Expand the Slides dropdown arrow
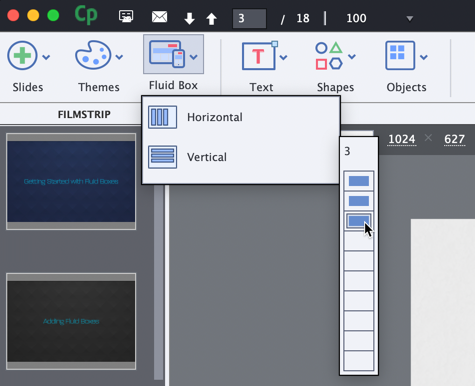This screenshot has height=386, width=475. click(x=46, y=57)
